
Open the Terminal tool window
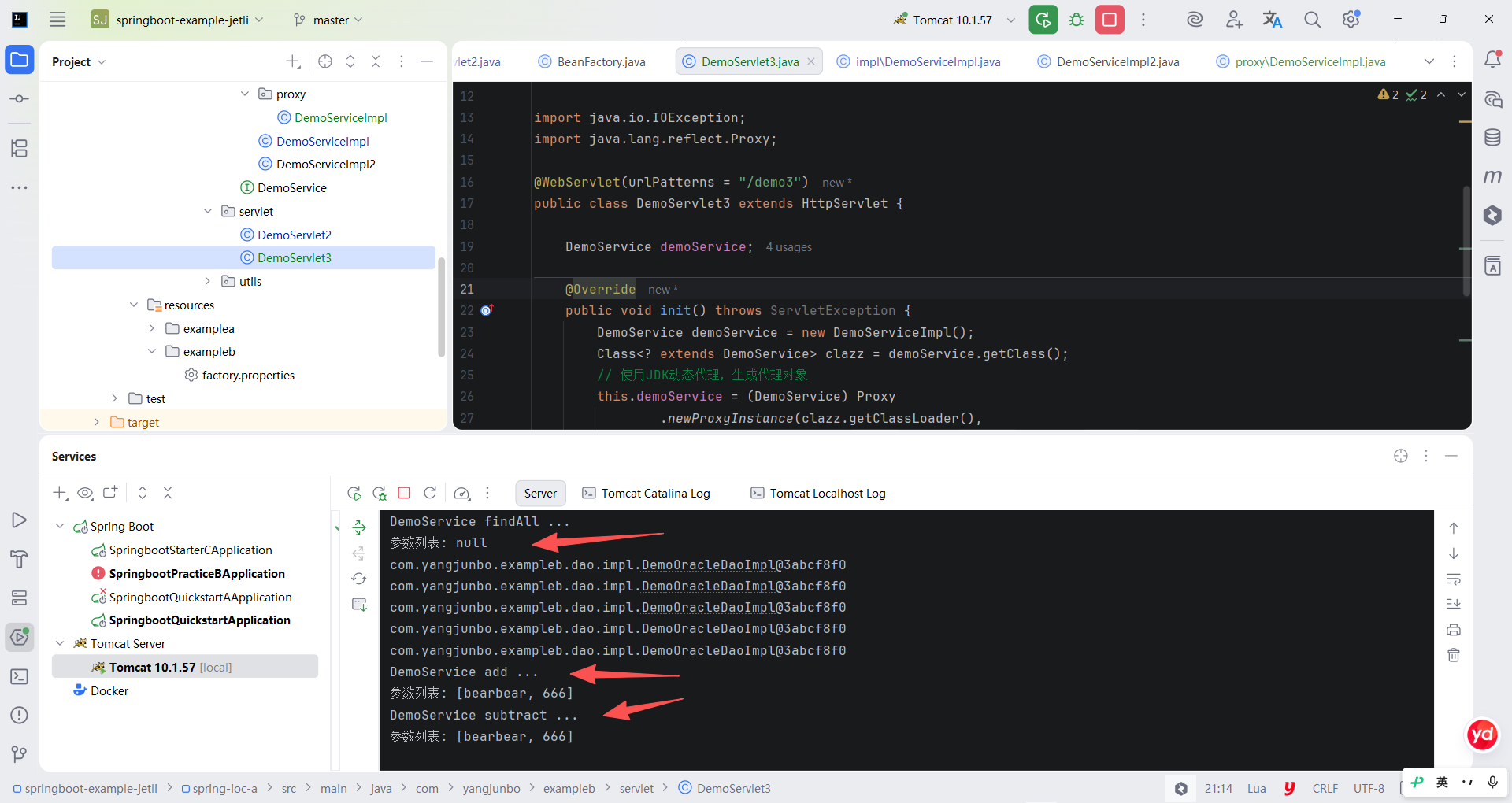20,677
